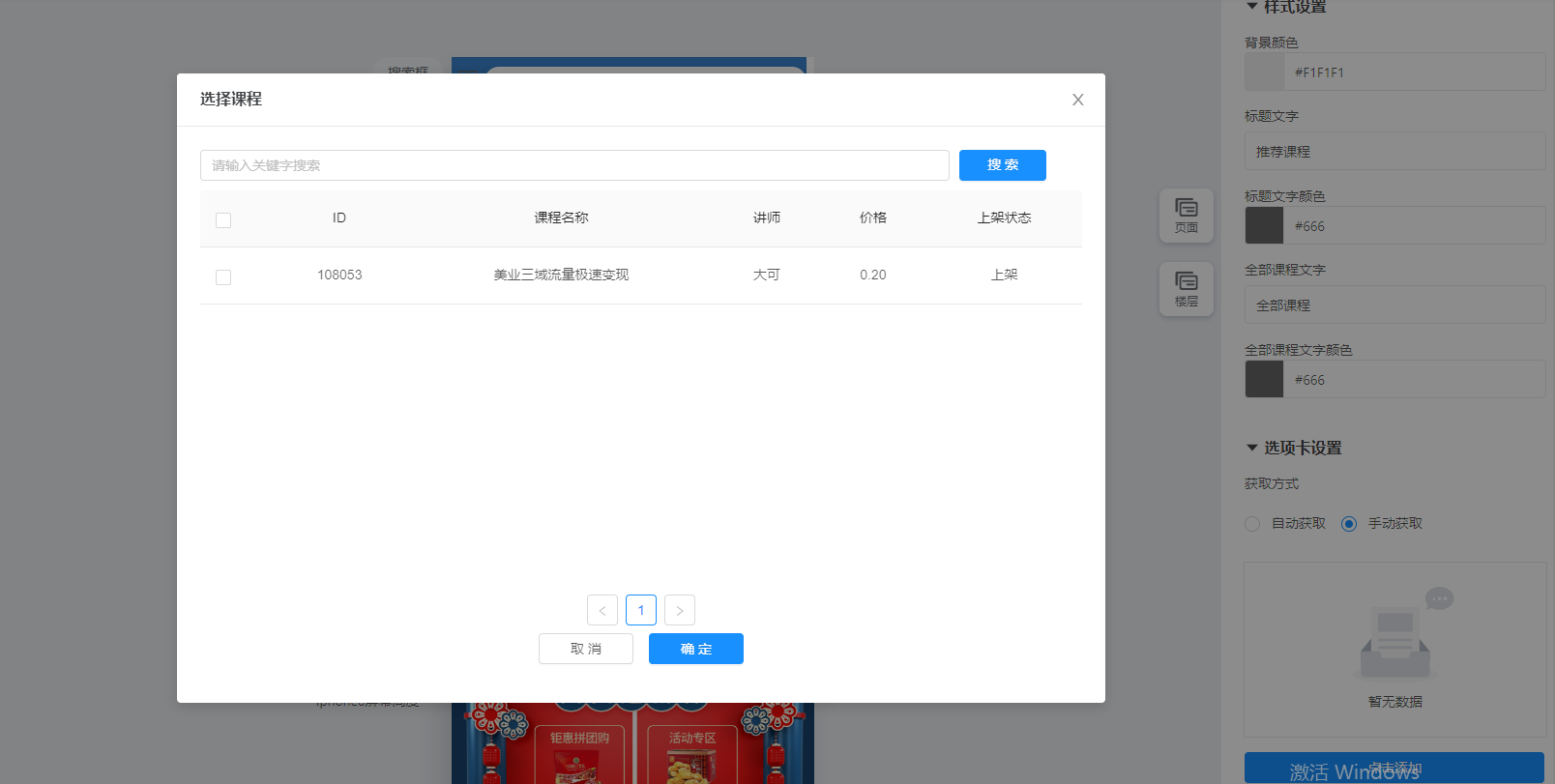Collapse the 选项卡设置 section

tap(1252, 448)
